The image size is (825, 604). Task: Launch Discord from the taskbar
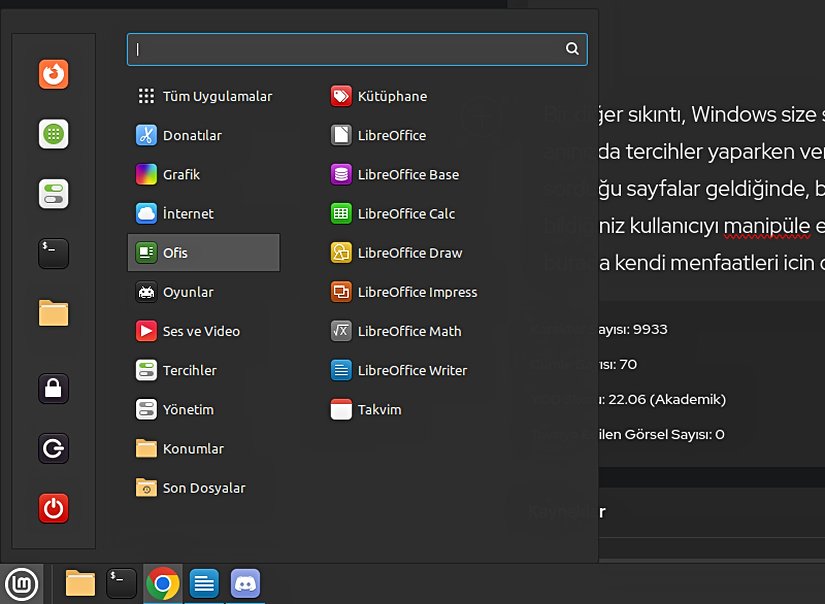[x=244, y=583]
